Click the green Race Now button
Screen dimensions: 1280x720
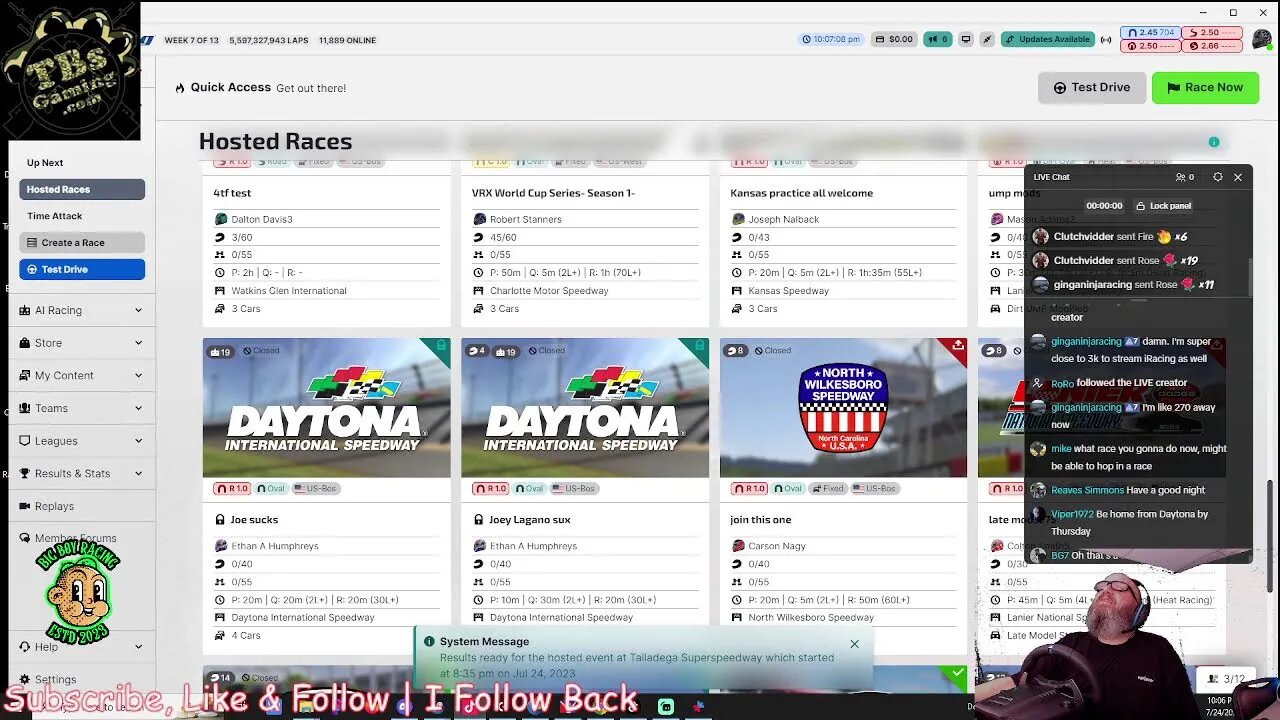pyautogui.click(x=1204, y=87)
